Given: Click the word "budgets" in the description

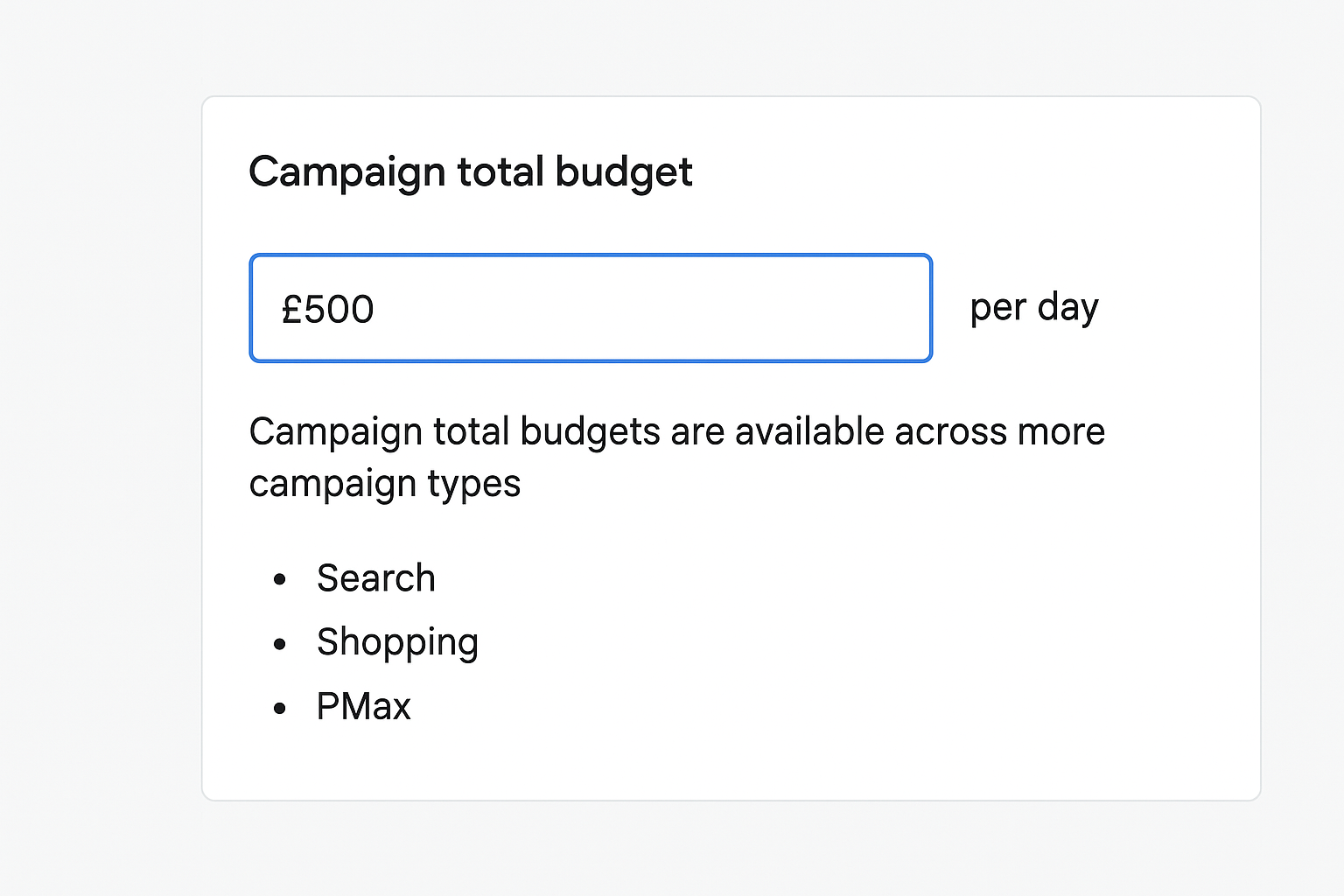Looking at the screenshot, I should (x=590, y=432).
